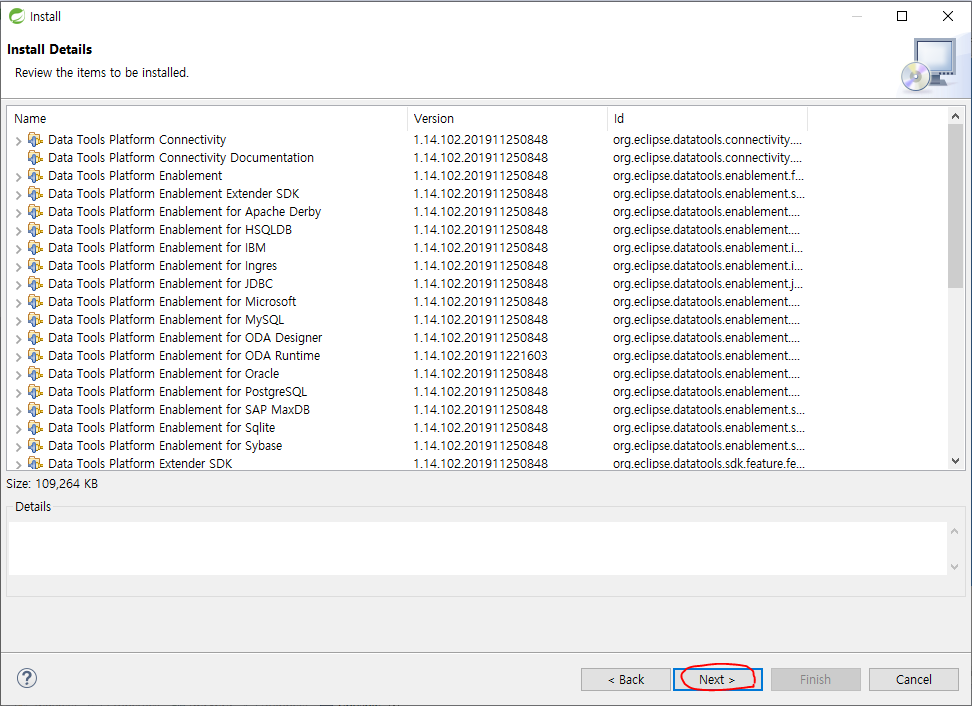Go to previous page with Back button
The height and width of the screenshot is (706, 972).
point(625,679)
